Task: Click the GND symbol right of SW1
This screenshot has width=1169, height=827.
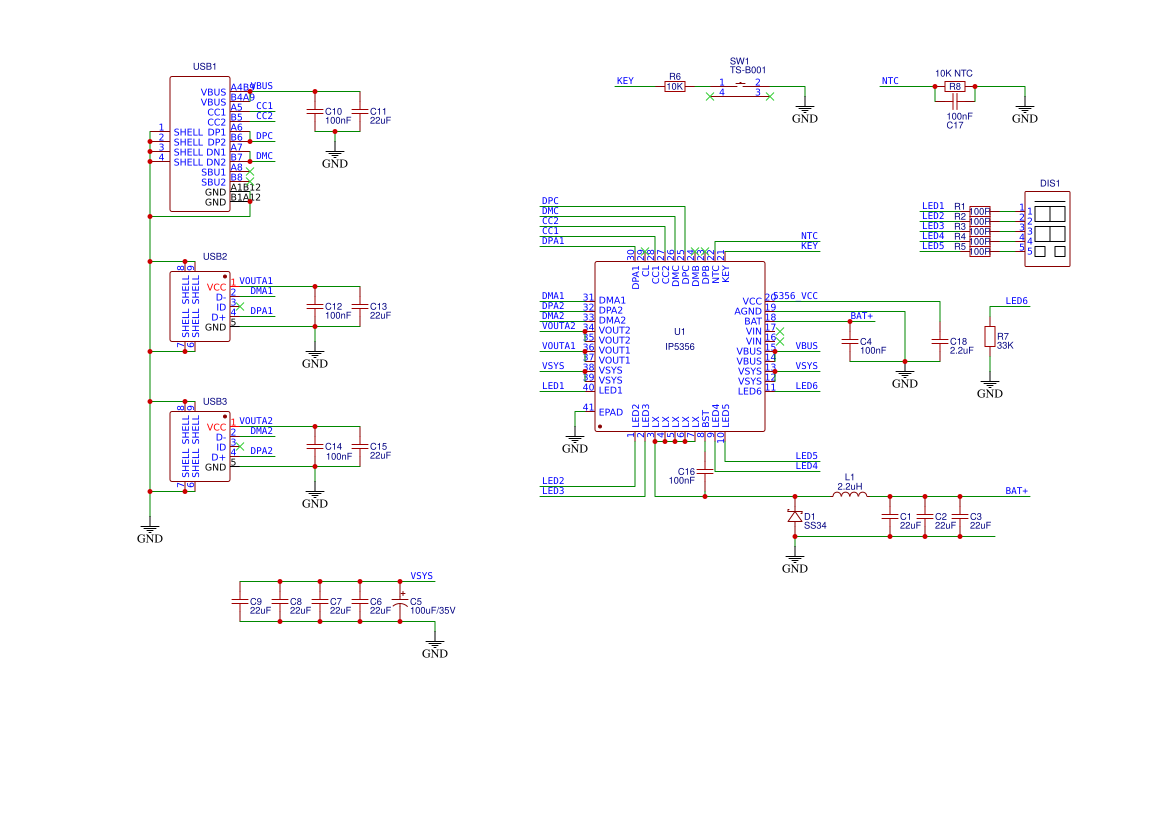Action: click(x=804, y=113)
